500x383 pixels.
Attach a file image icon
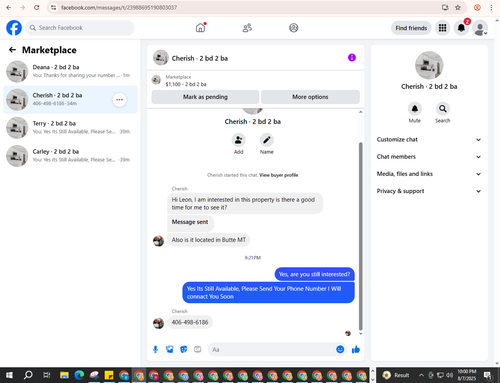click(170, 349)
